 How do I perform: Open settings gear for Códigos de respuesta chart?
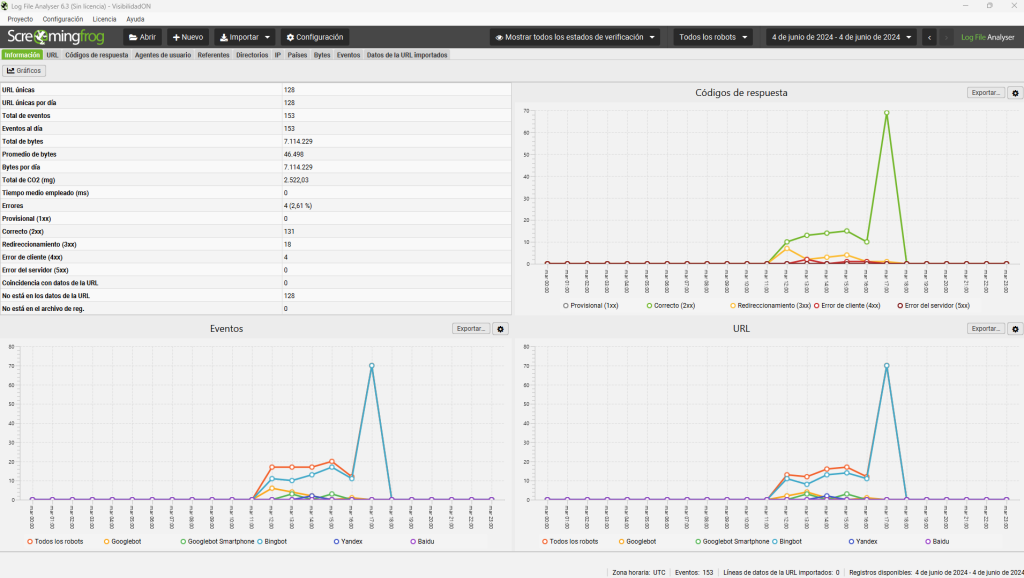1015,93
